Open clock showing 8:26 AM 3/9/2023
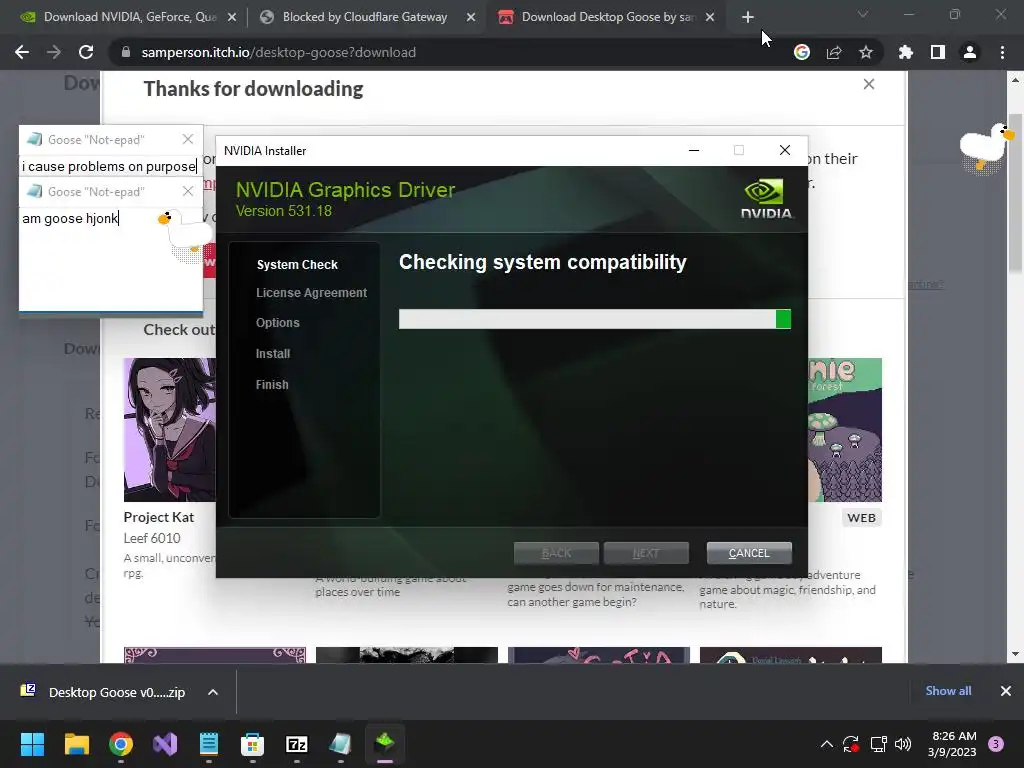The image size is (1024, 768). [x=952, y=744]
